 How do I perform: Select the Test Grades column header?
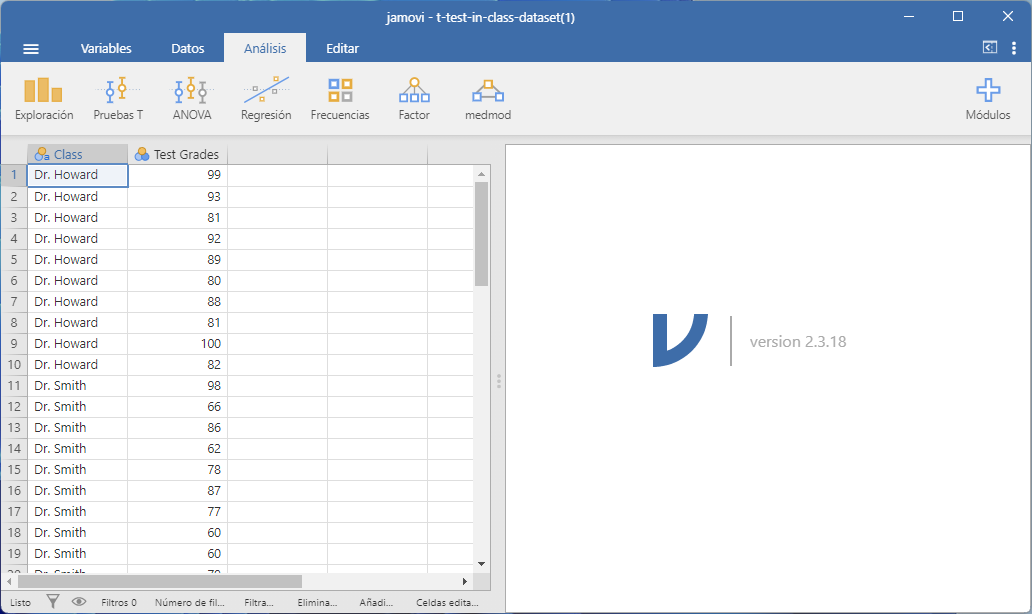click(177, 154)
